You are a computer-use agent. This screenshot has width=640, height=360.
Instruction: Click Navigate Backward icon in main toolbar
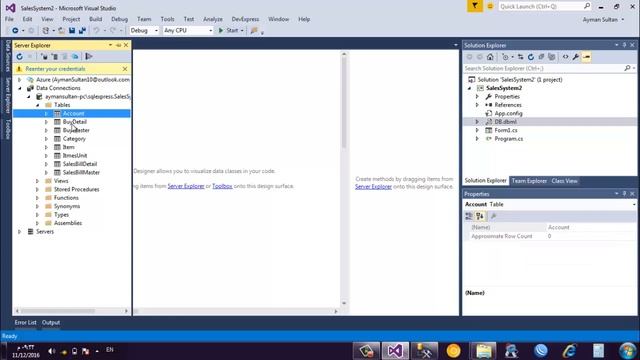tap(15, 31)
